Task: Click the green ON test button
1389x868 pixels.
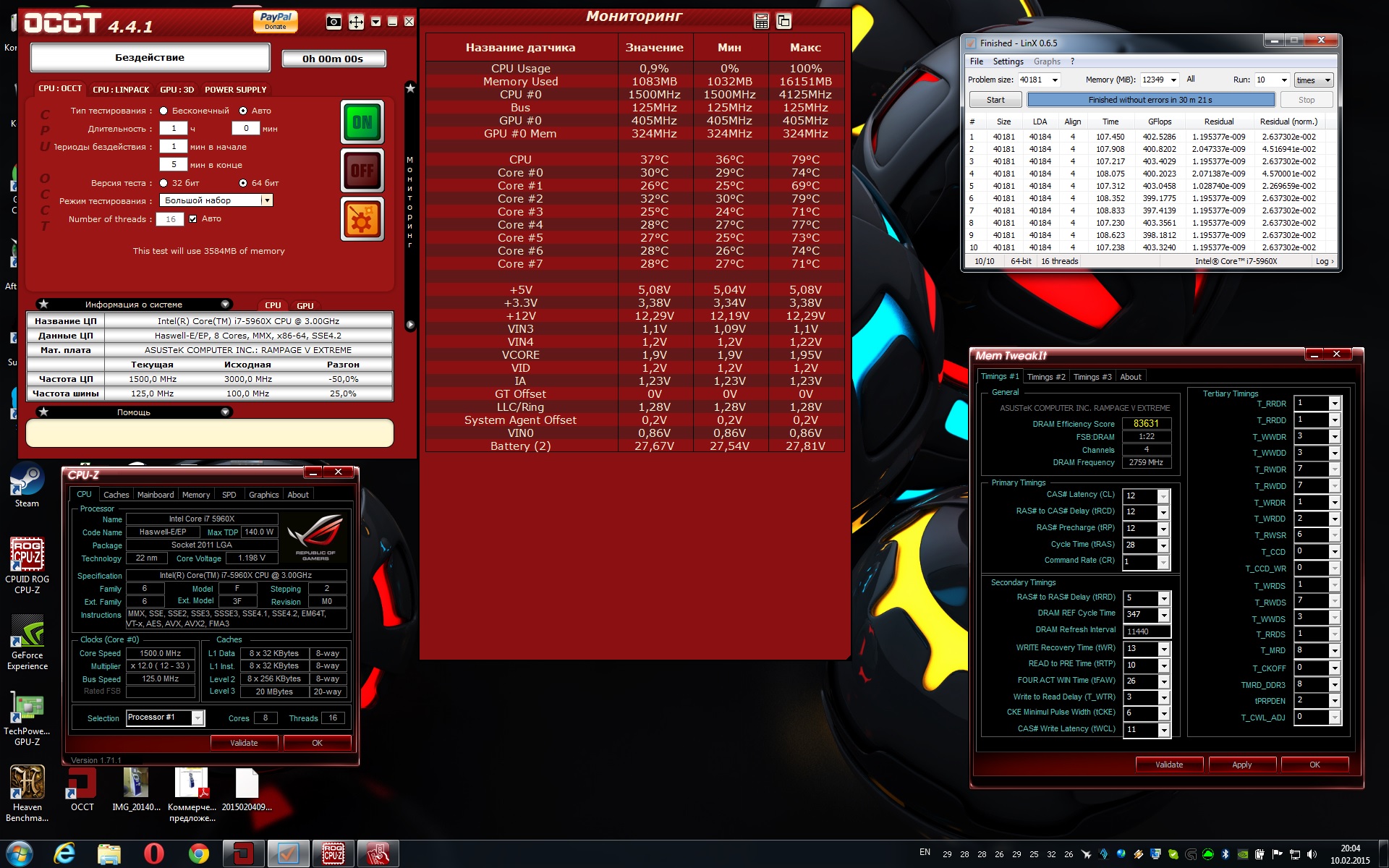Action: 362,122
